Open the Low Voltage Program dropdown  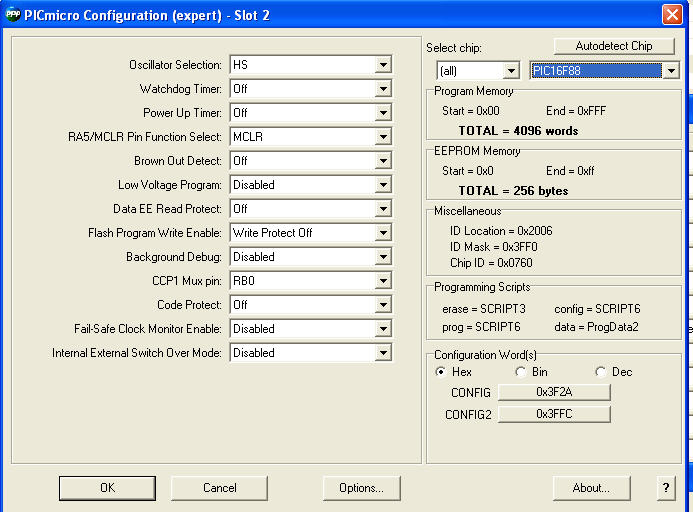click(x=383, y=185)
